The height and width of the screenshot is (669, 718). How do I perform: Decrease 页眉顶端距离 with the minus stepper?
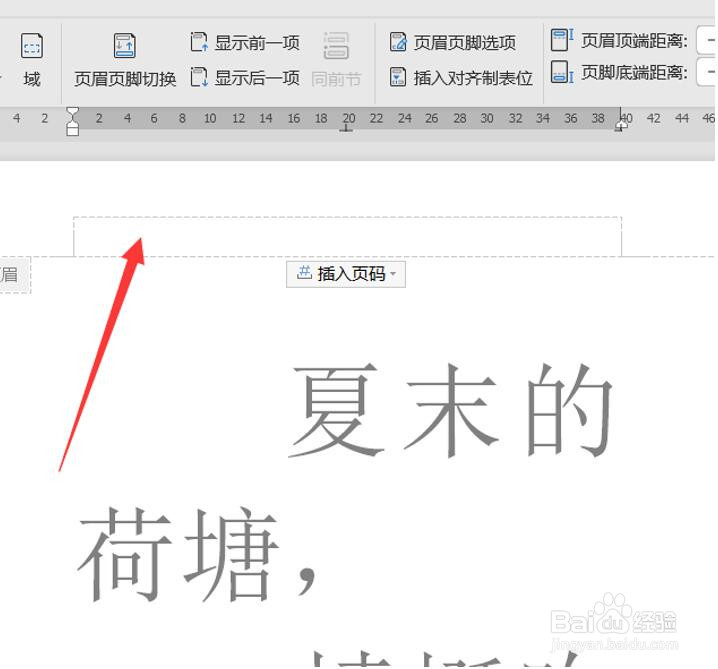coord(709,40)
